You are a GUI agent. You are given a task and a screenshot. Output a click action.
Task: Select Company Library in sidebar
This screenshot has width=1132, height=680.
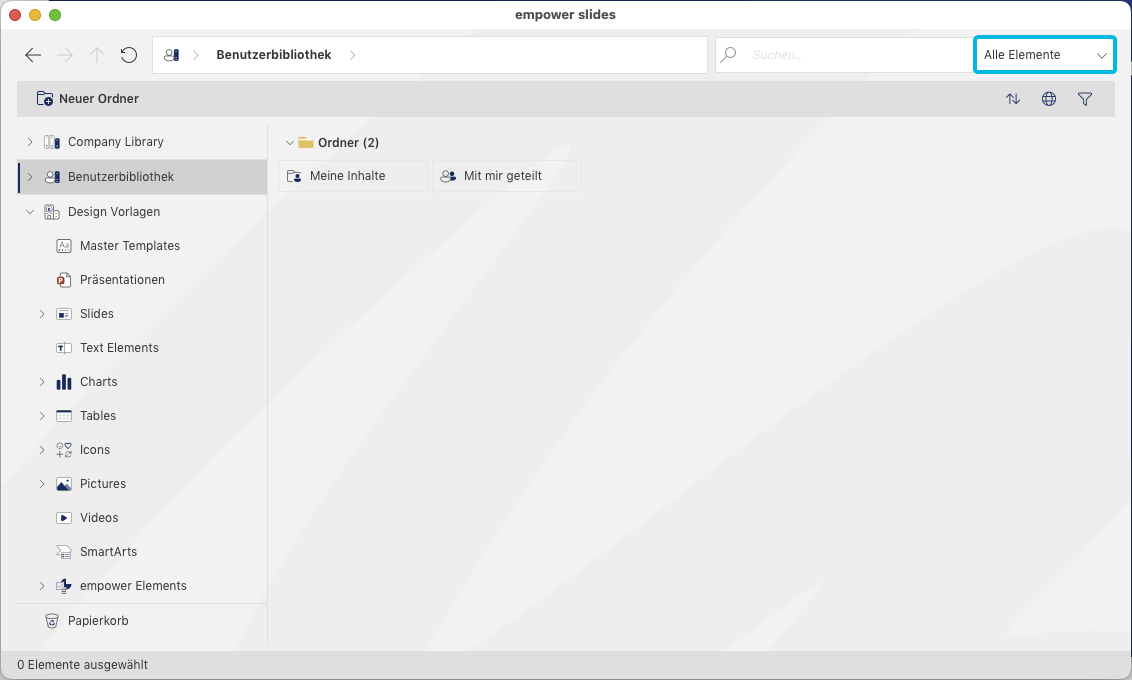tap(116, 142)
